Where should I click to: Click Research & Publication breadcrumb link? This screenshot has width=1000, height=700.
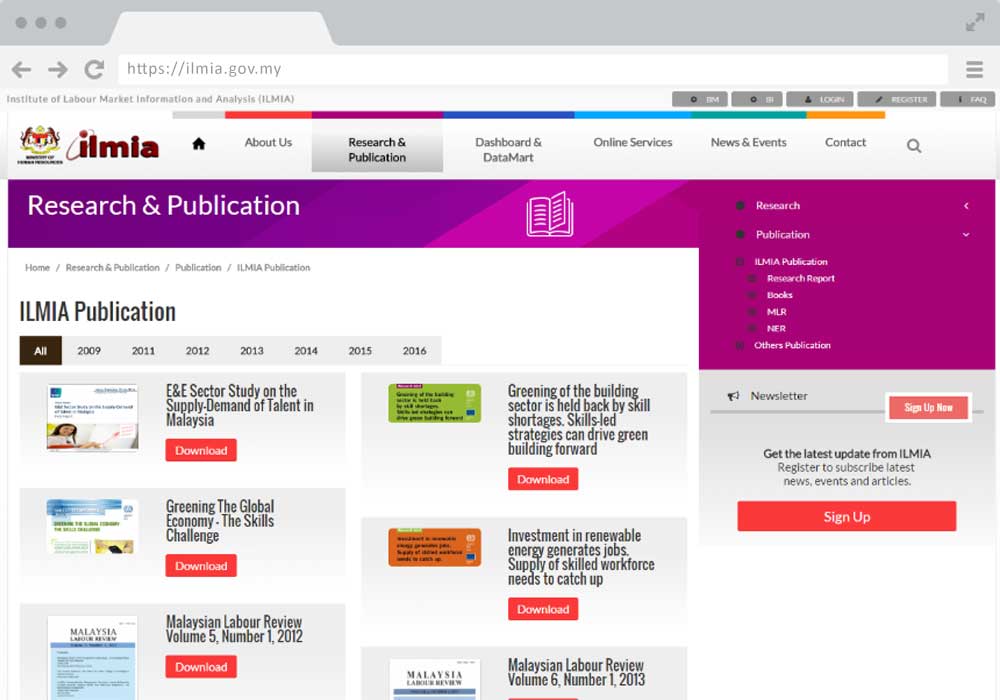[112, 268]
